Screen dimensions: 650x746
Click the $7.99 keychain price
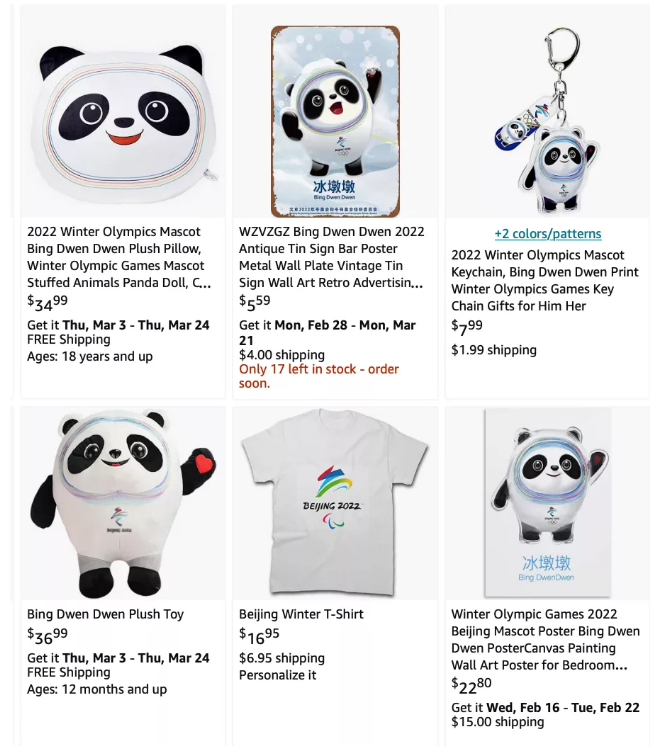pos(467,327)
